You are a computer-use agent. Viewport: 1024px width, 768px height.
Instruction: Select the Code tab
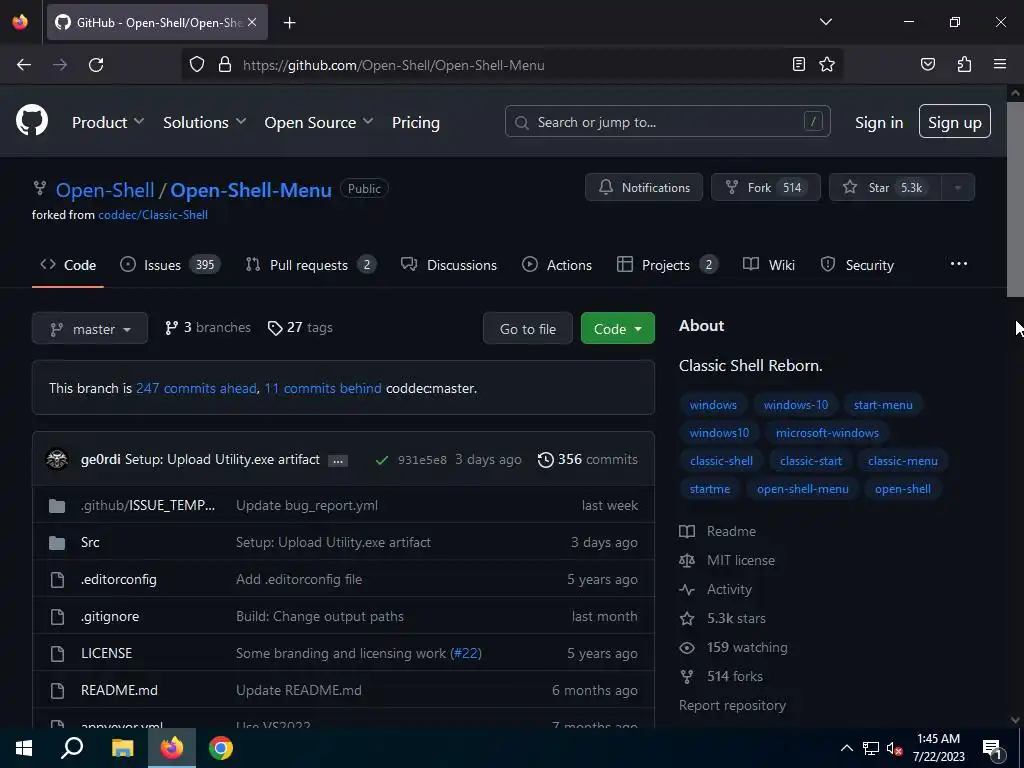(x=68, y=265)
